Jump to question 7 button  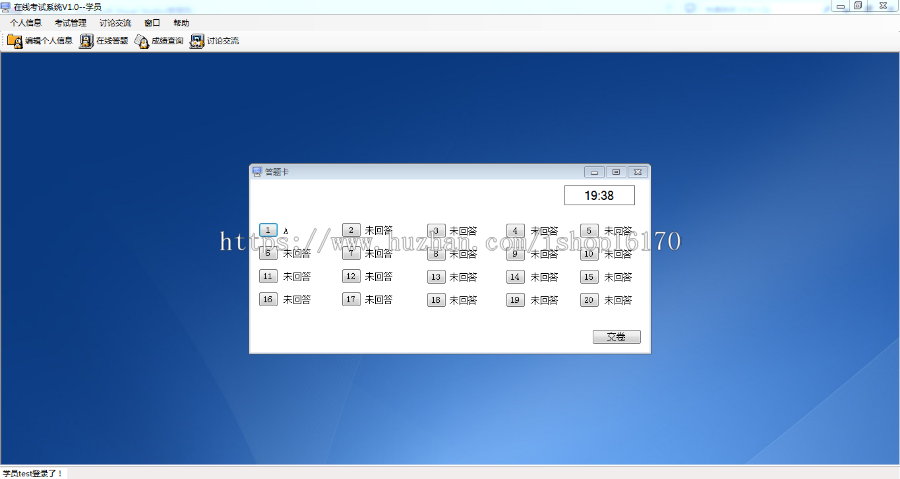(x=351, y=253)
